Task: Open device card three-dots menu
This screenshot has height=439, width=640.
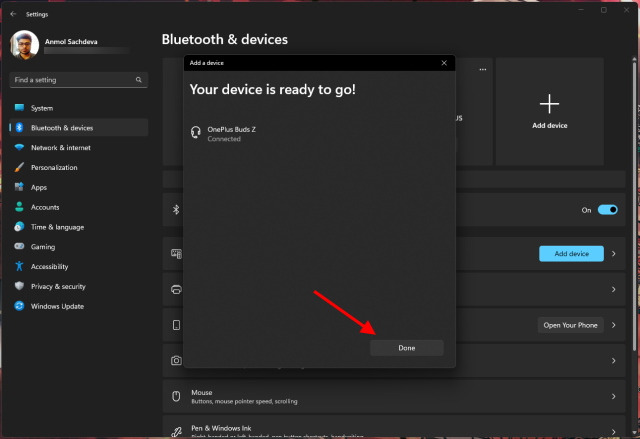Action: pyautogui.click(x=482, y=69)
